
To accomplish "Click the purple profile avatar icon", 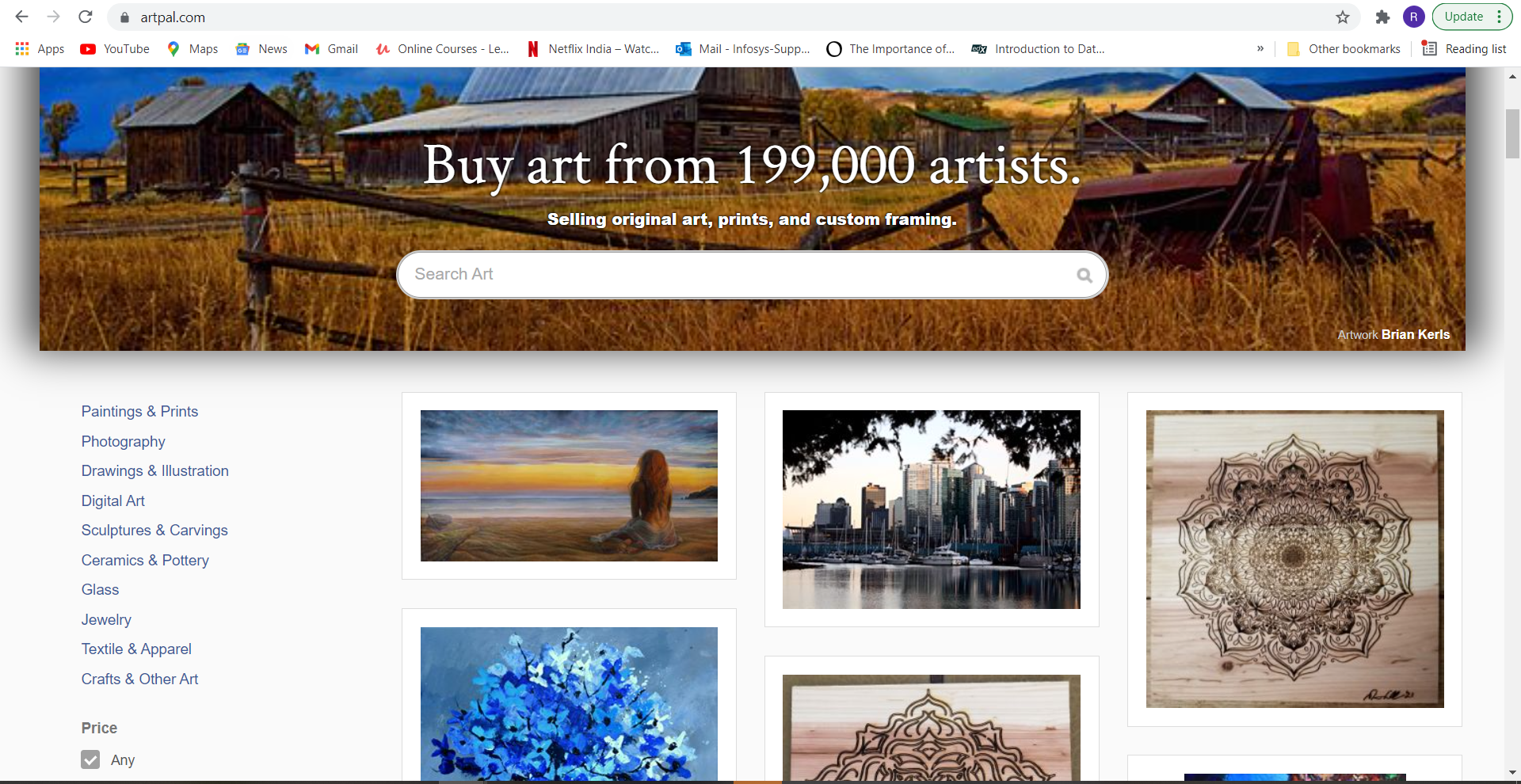I will (x=1413, y=17).
